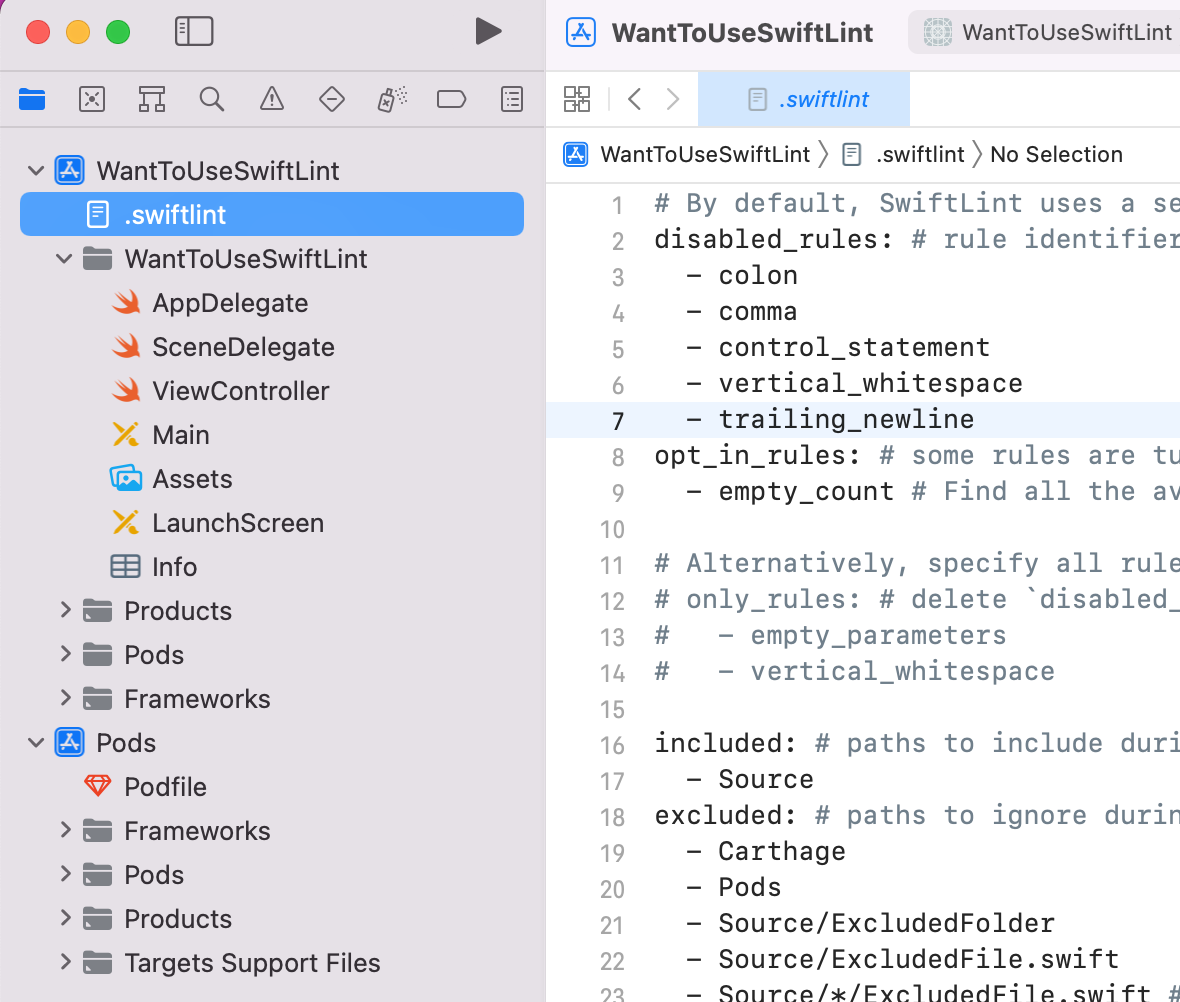Open AppDelegate swift file
Screen dimensions: 1180x1002
pos(230,303)
